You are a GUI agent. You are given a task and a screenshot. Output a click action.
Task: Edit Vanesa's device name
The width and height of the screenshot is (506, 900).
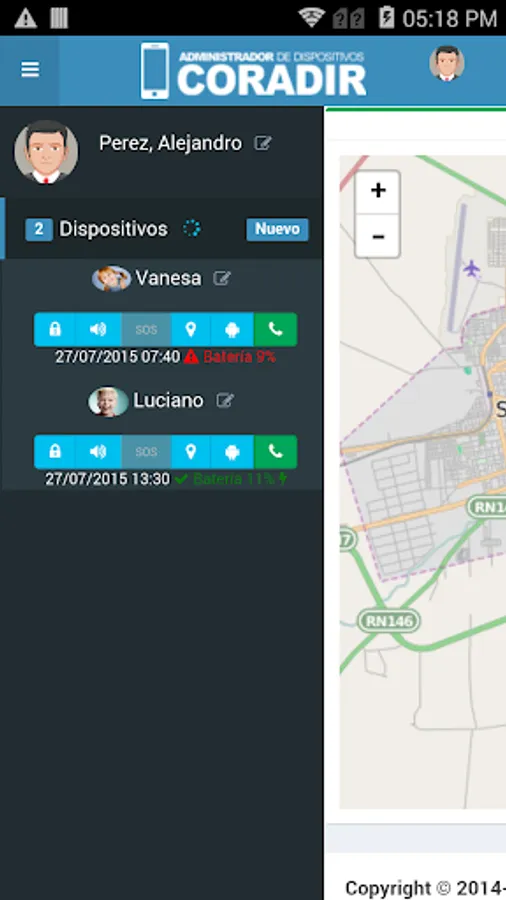tap(221, 278)
